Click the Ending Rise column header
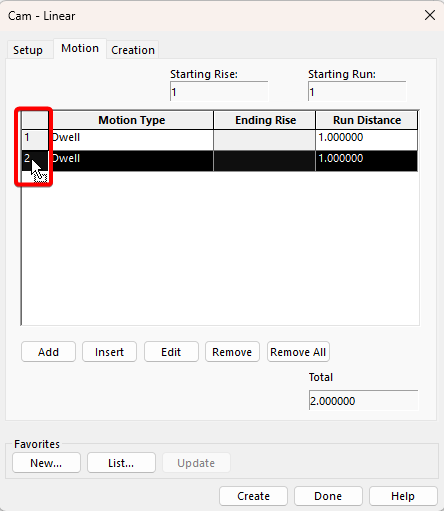 (x=265, y=120)
